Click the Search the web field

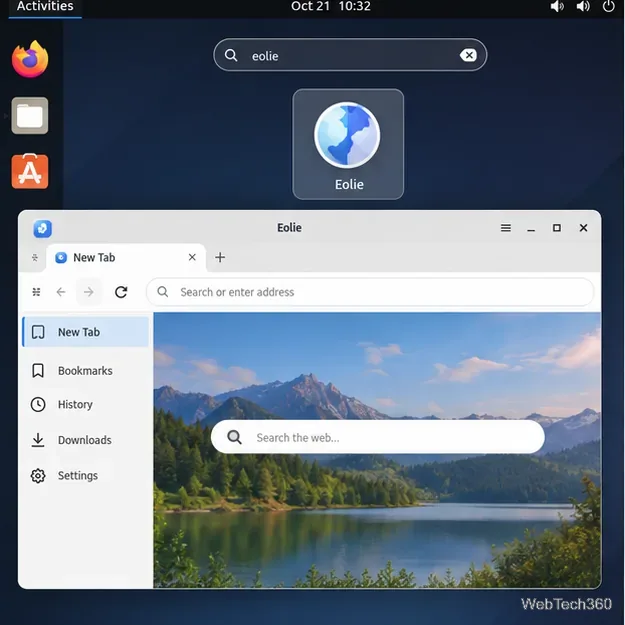377,437
